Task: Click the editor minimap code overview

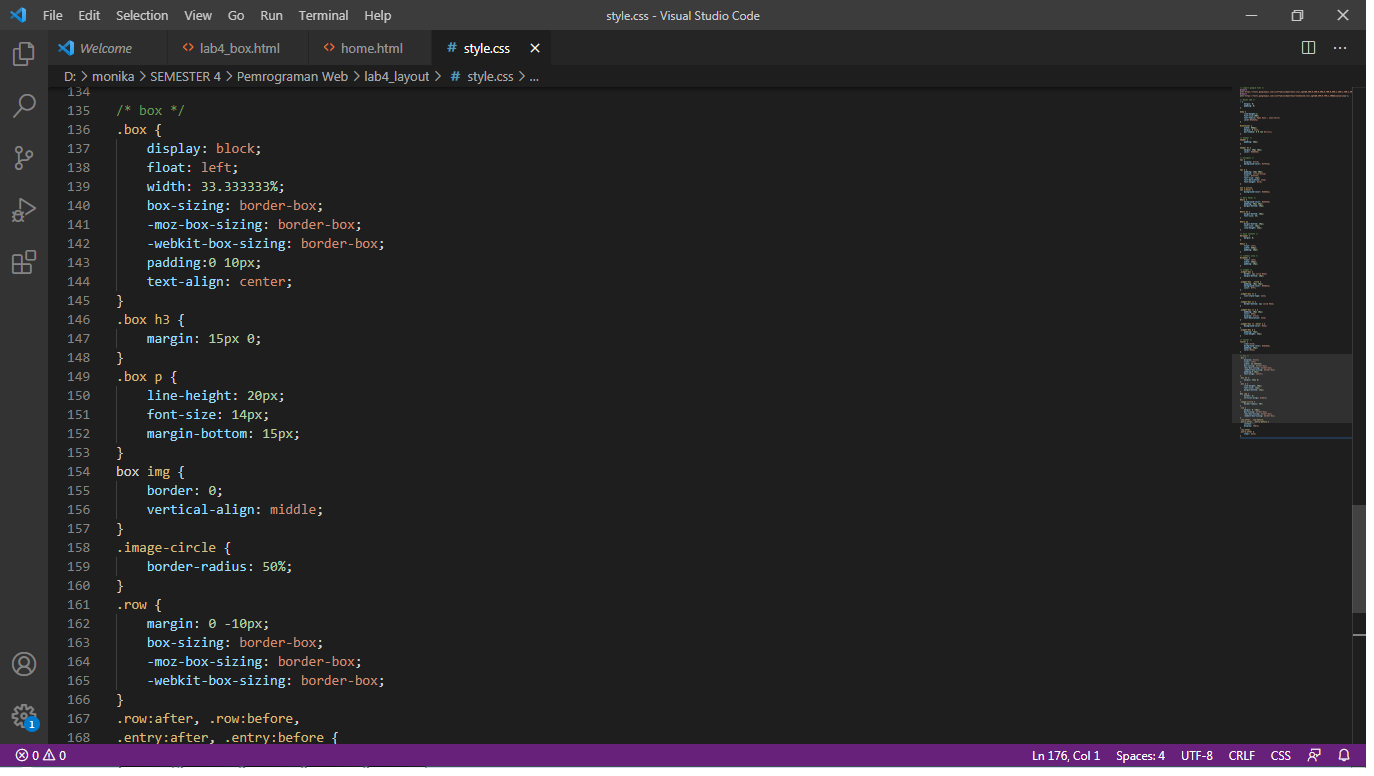Action: [1292, 262]
